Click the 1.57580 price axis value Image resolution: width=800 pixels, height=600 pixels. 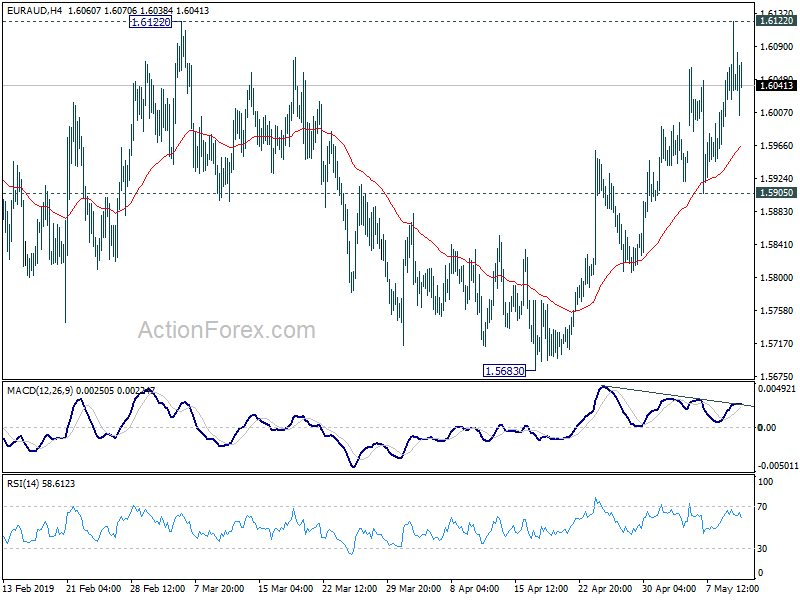pos(777,310)
